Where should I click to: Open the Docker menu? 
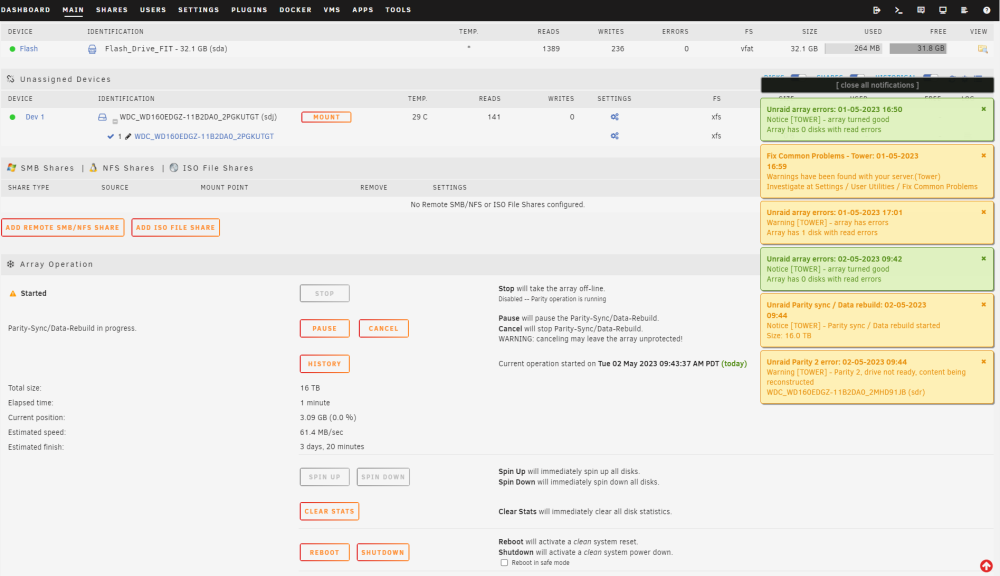pyautogui.click(x=295, y=10)
